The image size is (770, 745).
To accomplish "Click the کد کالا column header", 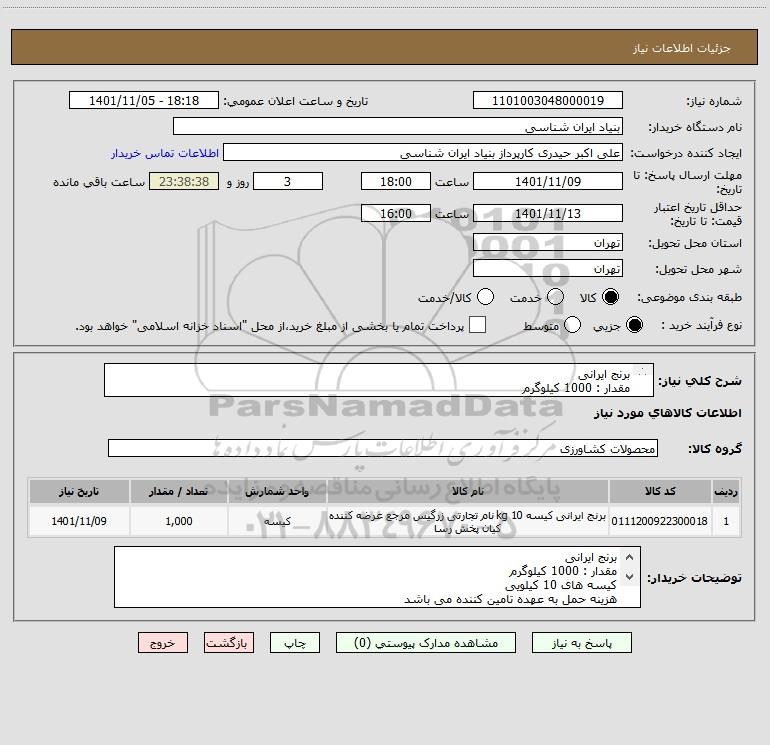I will [660, 491].
